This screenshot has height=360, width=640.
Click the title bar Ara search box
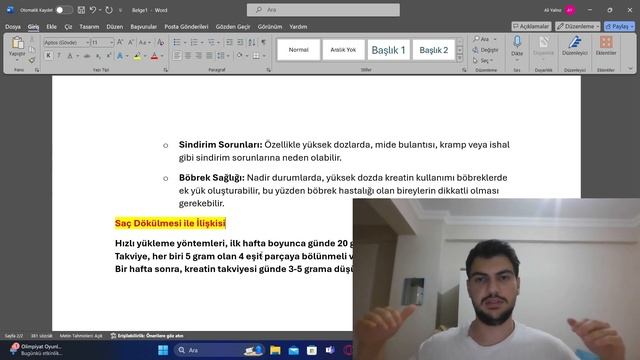pyautogui.click(x=323, y=10)
